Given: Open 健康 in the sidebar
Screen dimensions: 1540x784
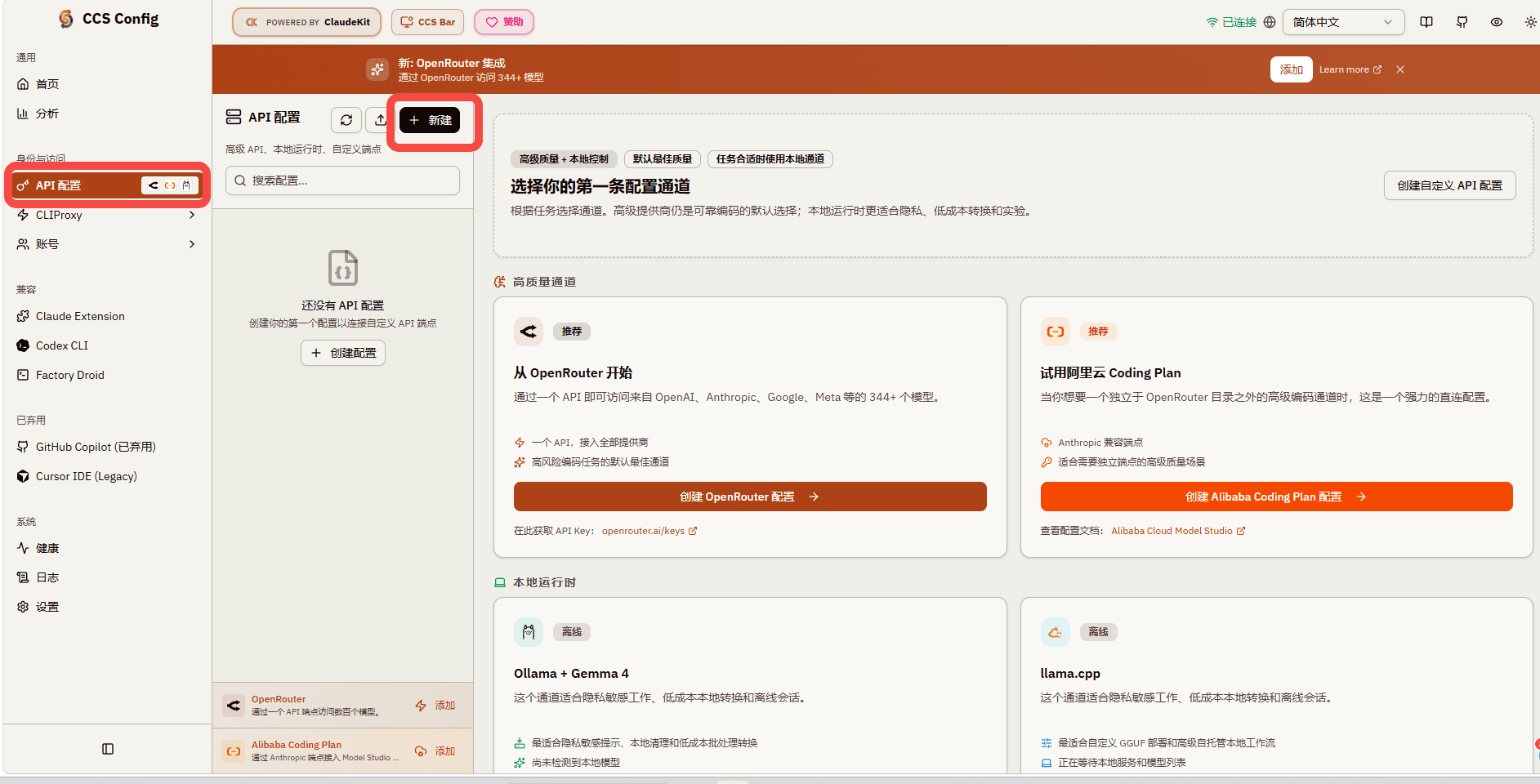Looking at the screenshot, I should click(x=106, y=548).
